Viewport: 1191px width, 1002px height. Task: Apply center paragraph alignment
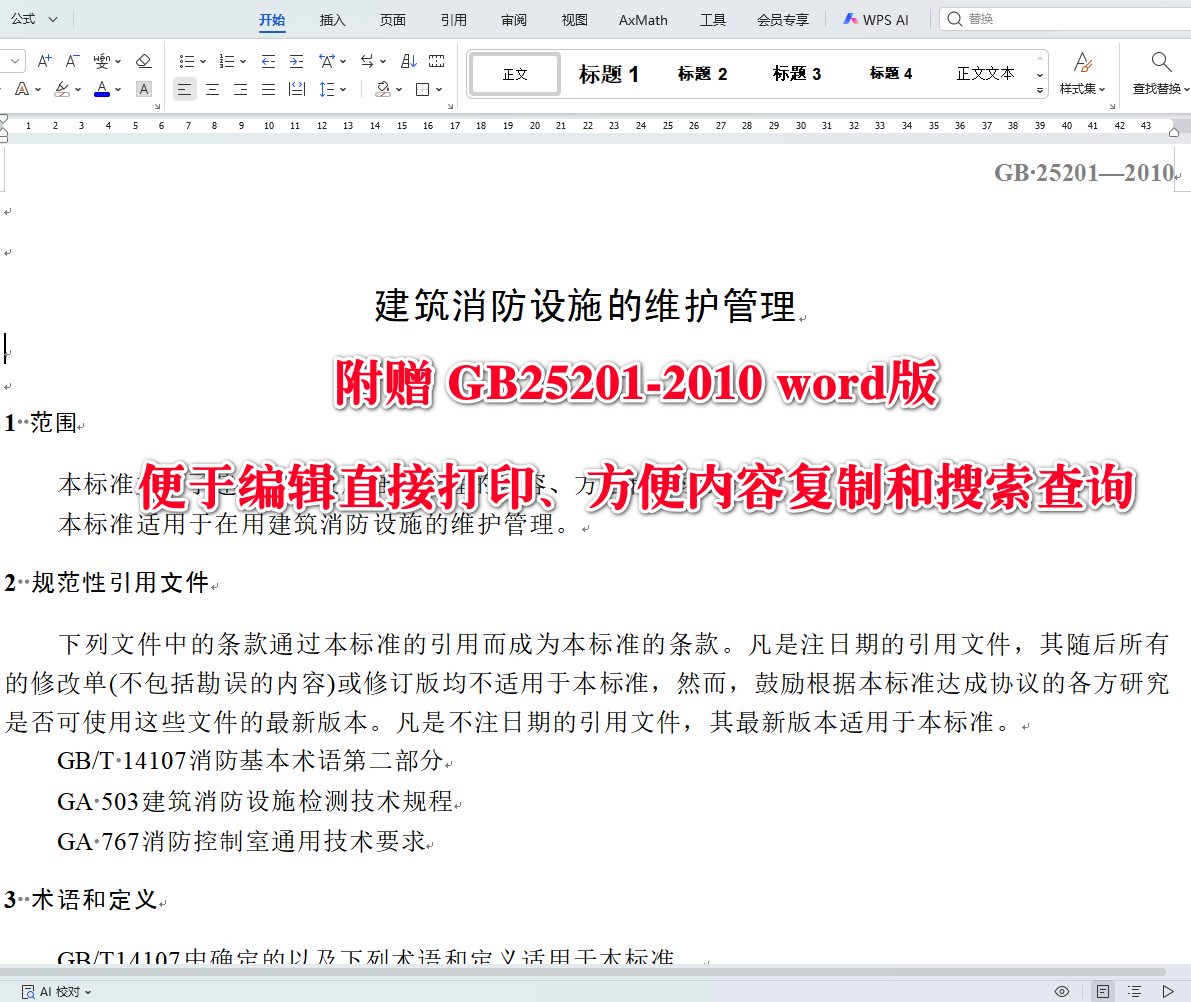pos(212,89)
